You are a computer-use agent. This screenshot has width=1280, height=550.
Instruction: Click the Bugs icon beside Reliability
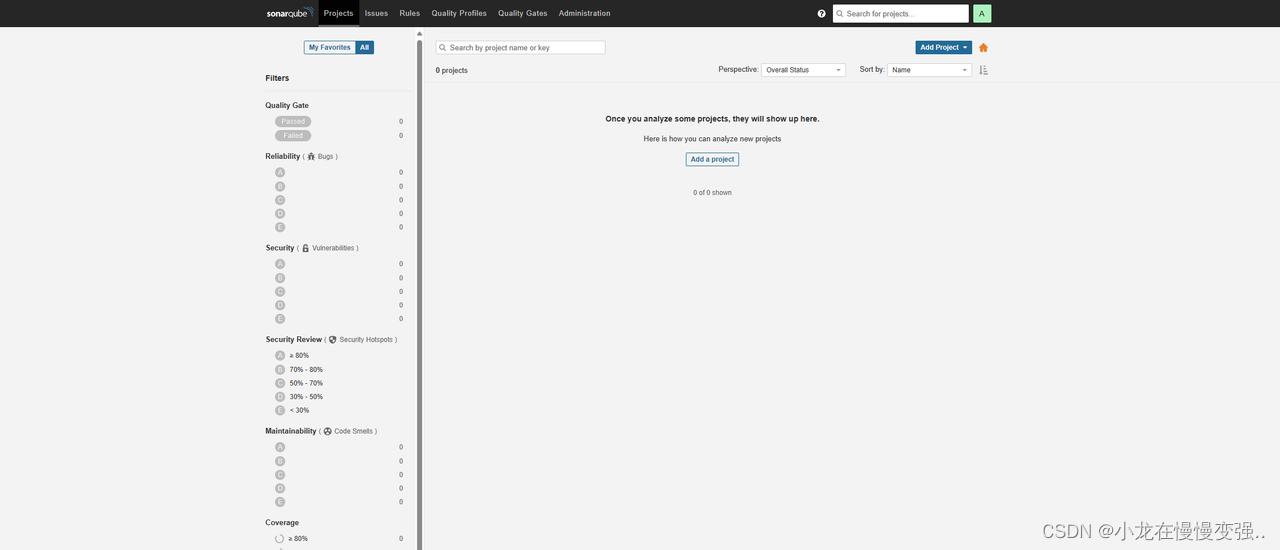coord(311,157)
